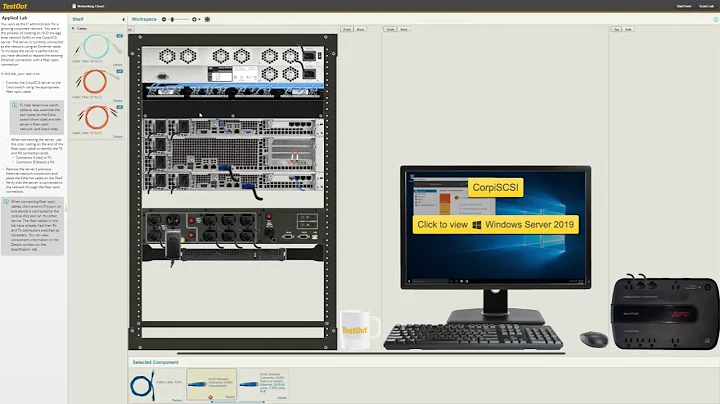Click the black power adapter on the PDU
720x404 pixels.
click(x=173, y=245)
